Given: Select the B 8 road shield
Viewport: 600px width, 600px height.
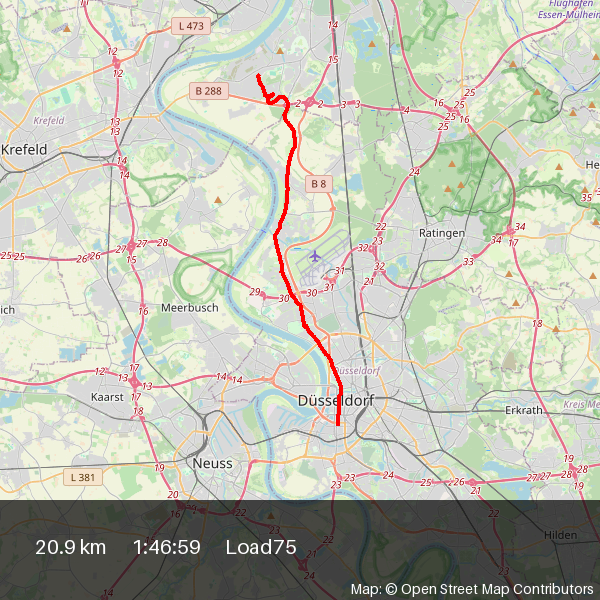Looking at the screenshot, I should [319, 184].
